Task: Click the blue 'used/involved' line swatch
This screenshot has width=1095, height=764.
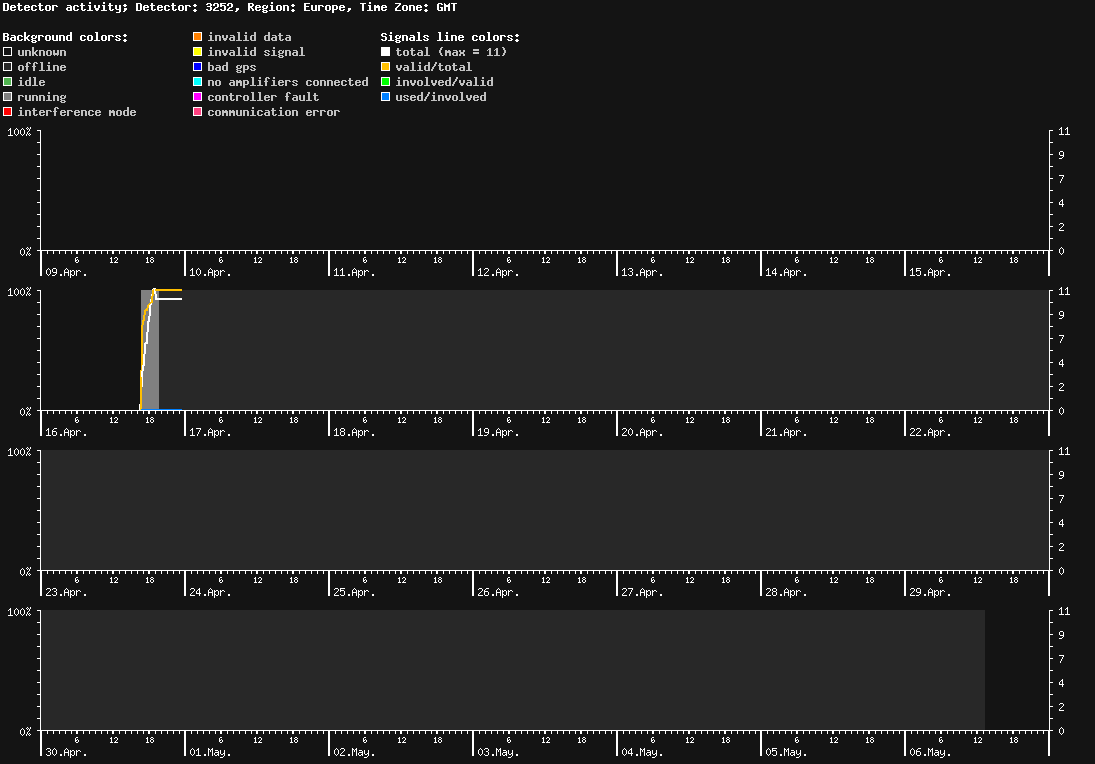Action: pyautogui.click(x=385, y=97)
